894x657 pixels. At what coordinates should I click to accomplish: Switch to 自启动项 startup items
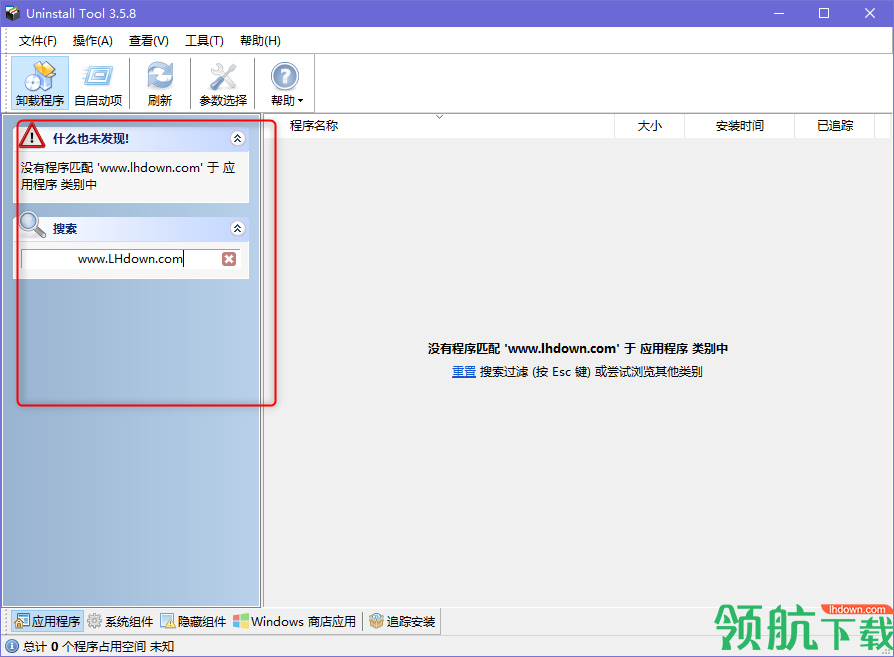(x=98, y=83)
